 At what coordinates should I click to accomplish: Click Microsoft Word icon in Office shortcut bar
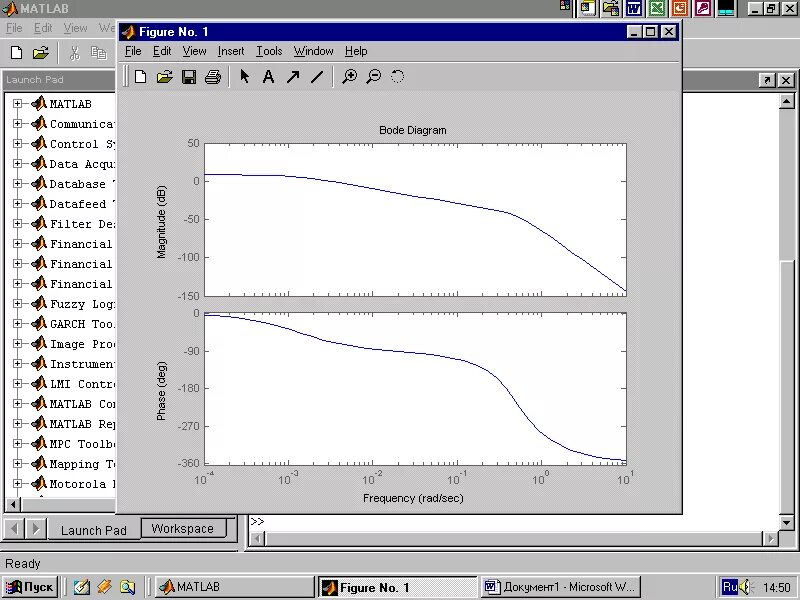click(x=634, y=8)
